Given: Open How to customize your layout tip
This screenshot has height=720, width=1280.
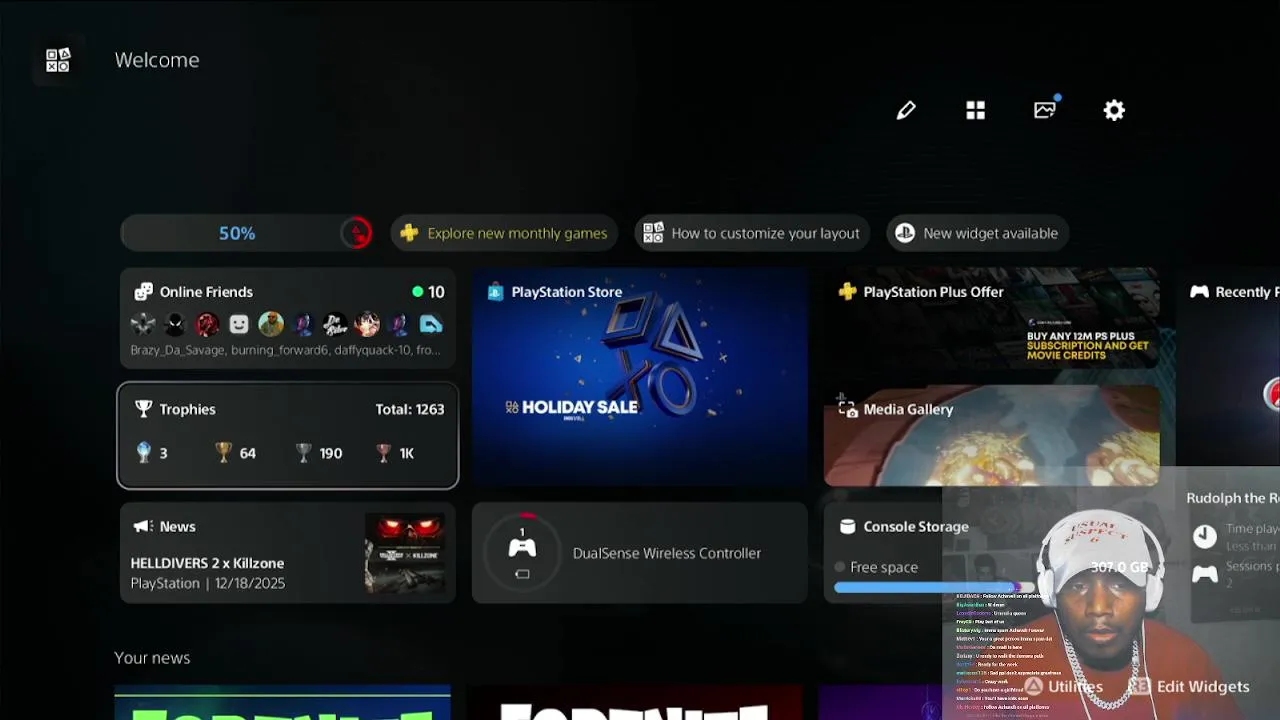Looking at the screenshot, I should [x=752, y=233].
